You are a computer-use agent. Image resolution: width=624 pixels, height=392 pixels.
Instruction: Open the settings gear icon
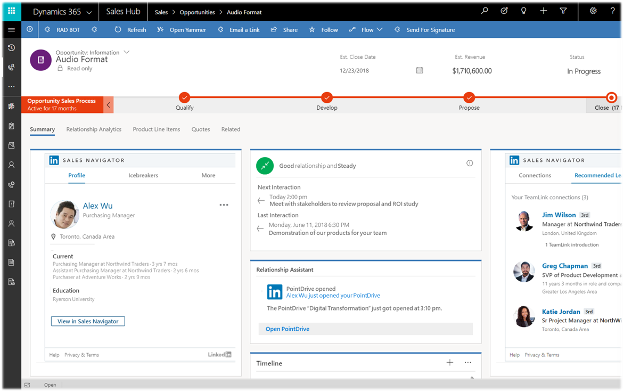pos(593,11)
